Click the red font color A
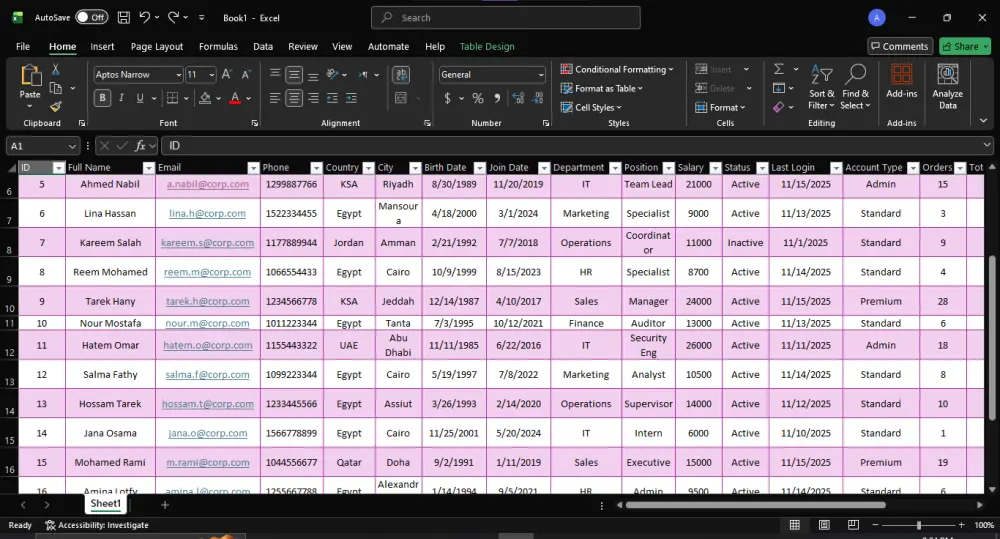1000x539 pixels. tap(235, 98)
